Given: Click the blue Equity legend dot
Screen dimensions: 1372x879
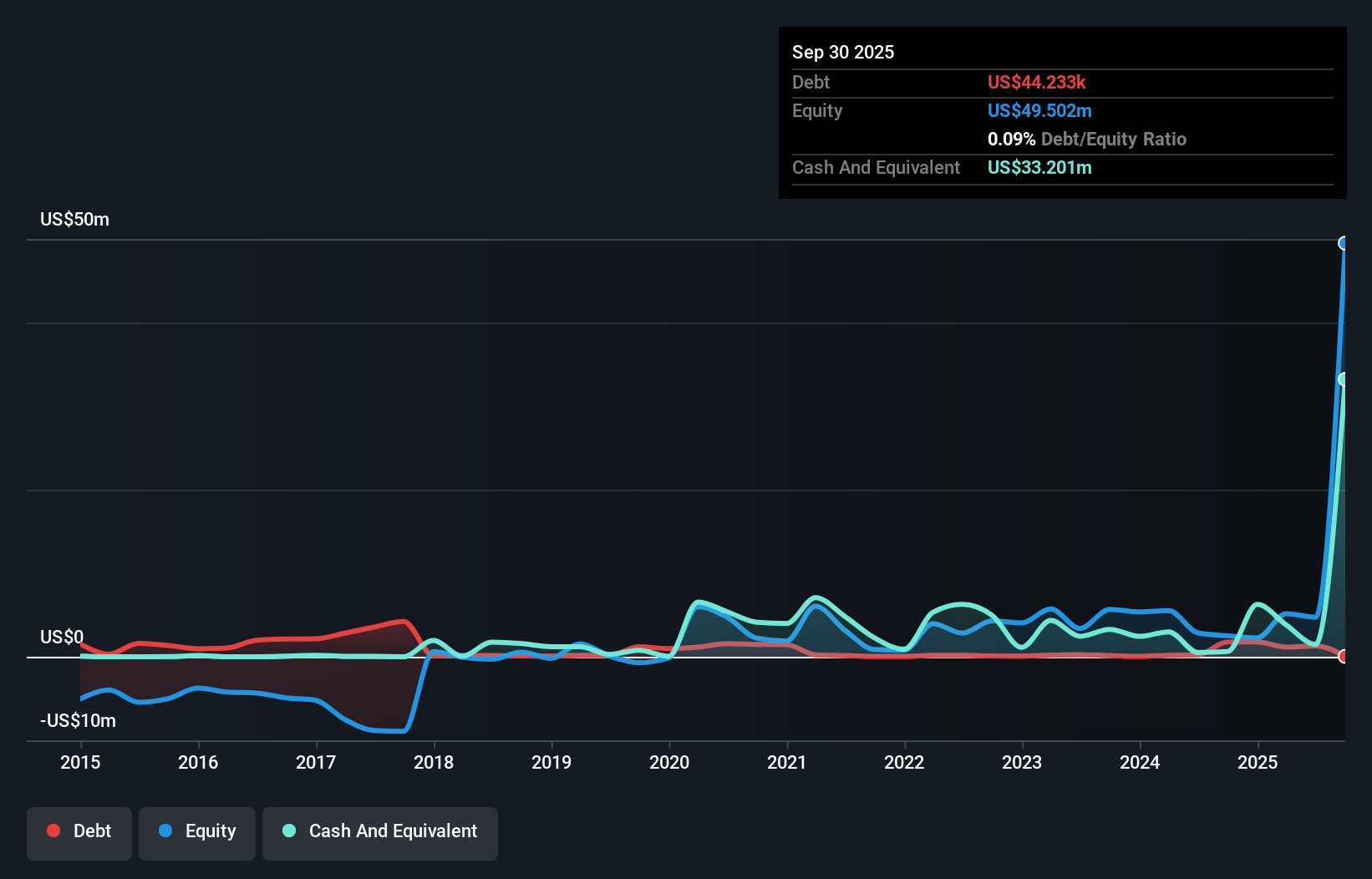Looking at the screenshot, I should (166, 831).
